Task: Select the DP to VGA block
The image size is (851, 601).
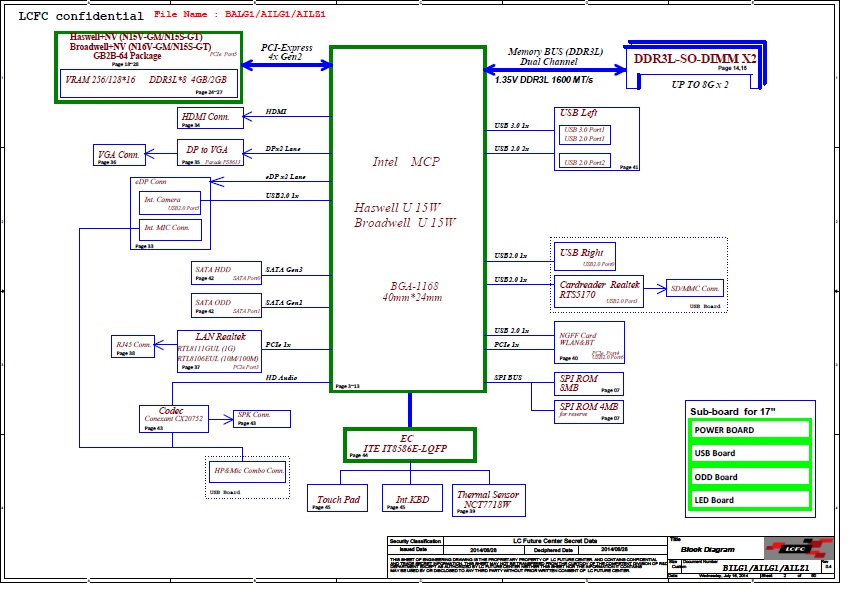Action: [x=210, y=153]
